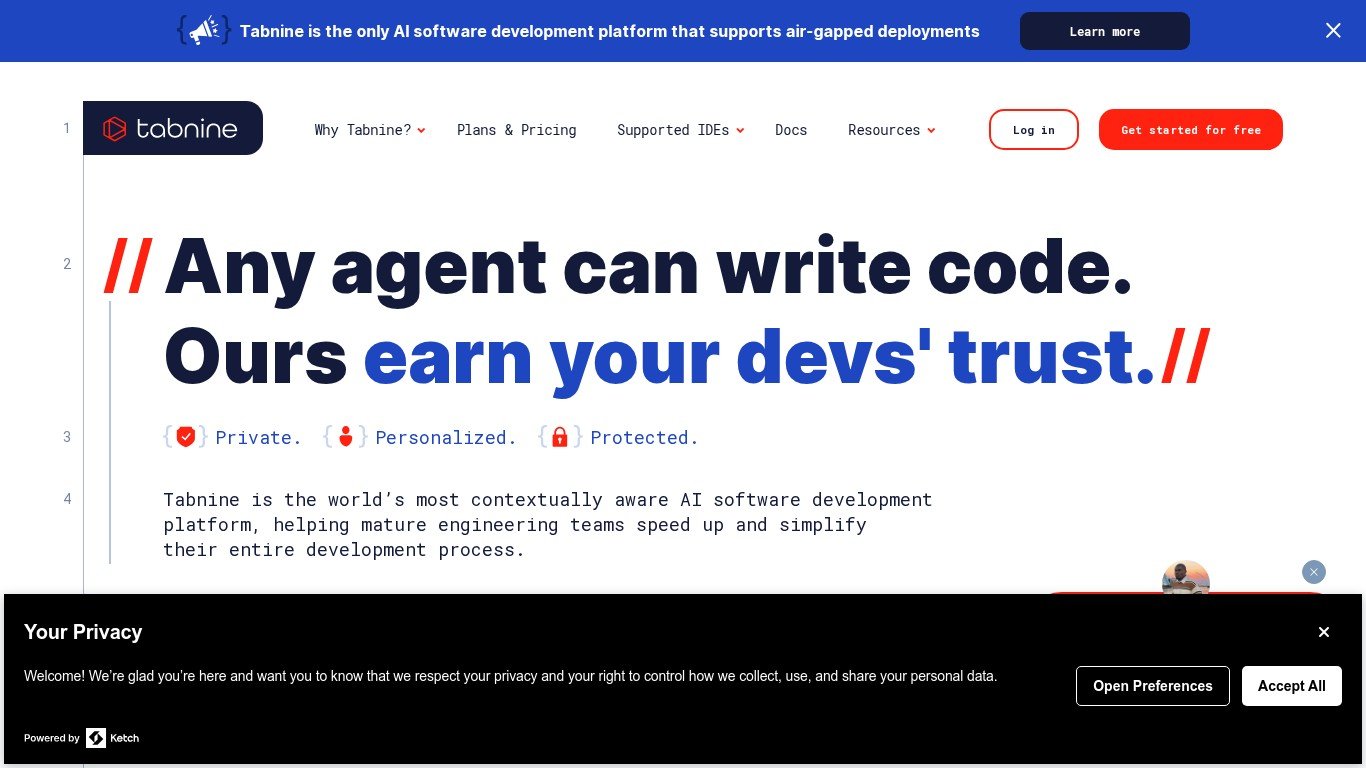1366x768 pixels.
Task: Open Preferences for privacy settings
Action: coord(1152,686)
